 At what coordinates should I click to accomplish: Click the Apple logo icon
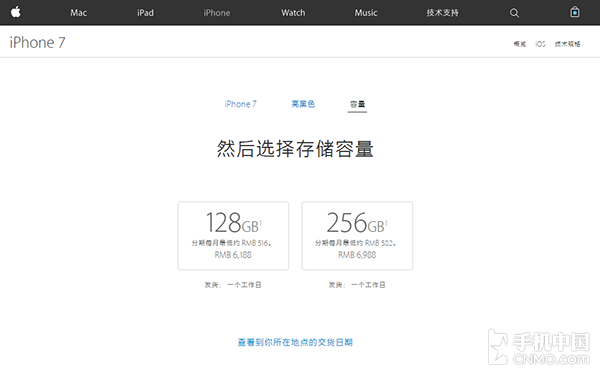[x=16, y=12]
